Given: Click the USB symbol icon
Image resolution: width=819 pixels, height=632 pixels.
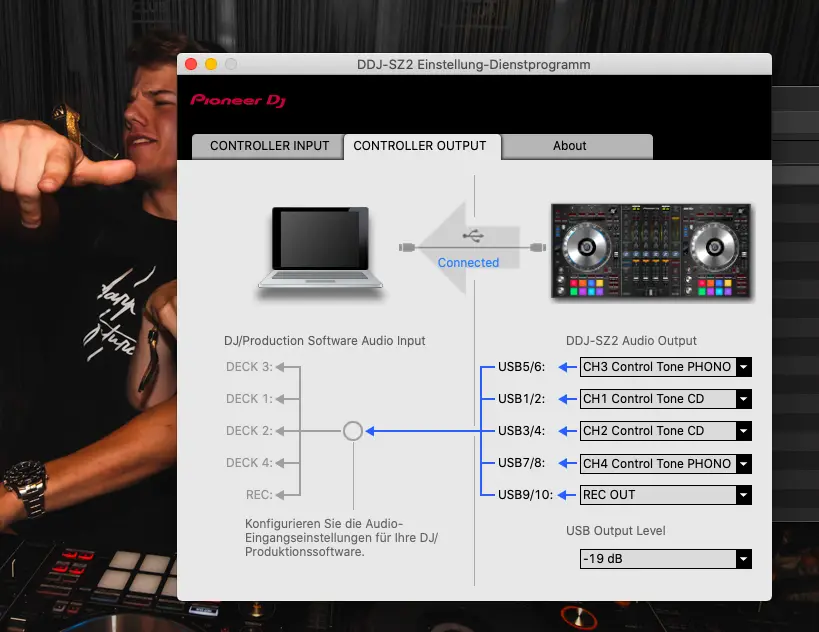Looking at the screenshot, I should [473, 235].
